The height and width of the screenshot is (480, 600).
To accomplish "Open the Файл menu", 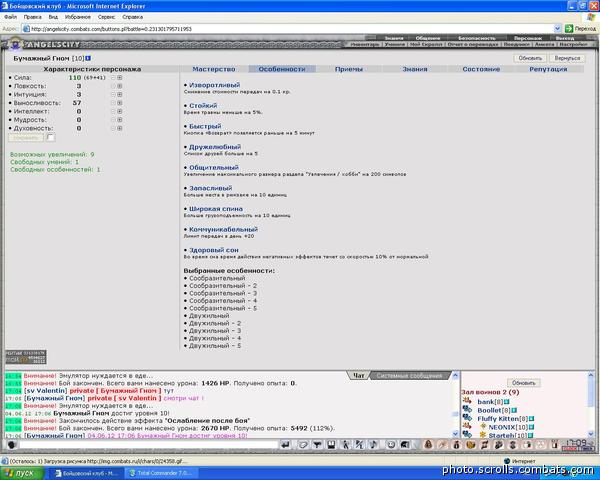I will [x=10, y=17].
